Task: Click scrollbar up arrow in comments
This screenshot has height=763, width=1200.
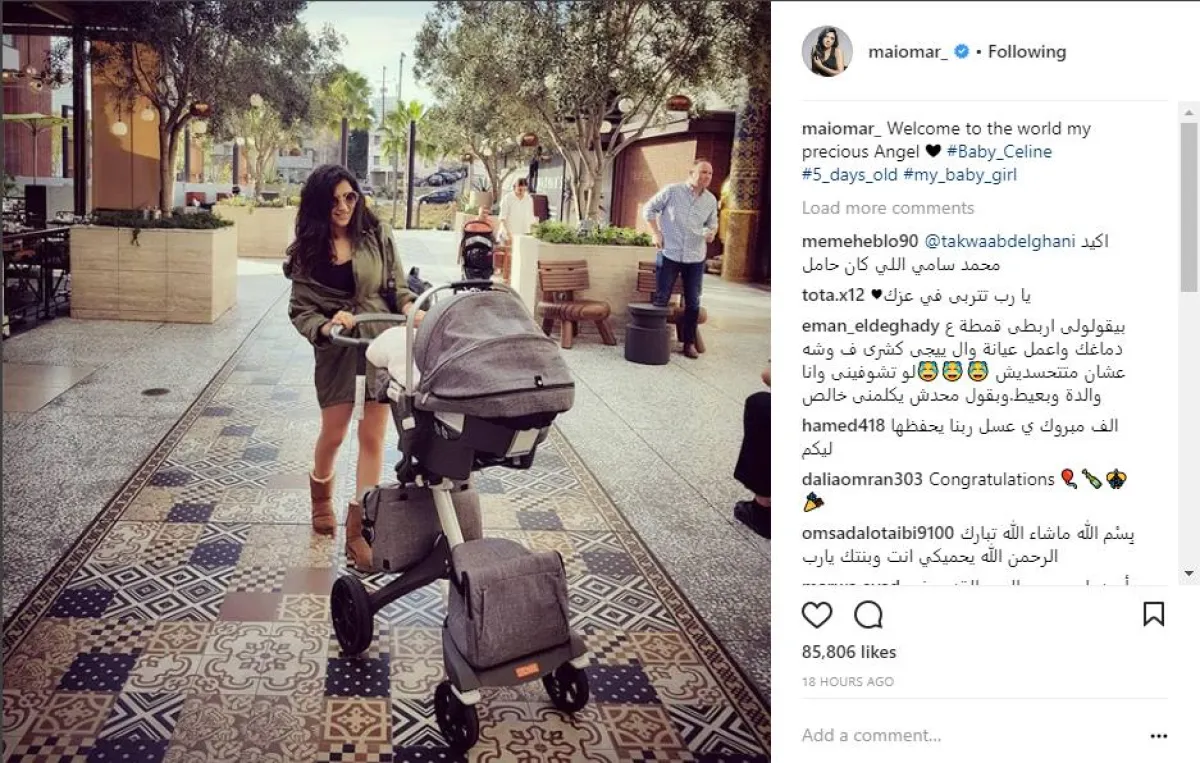Action: pyautogui.click(x=1189, y=112)
